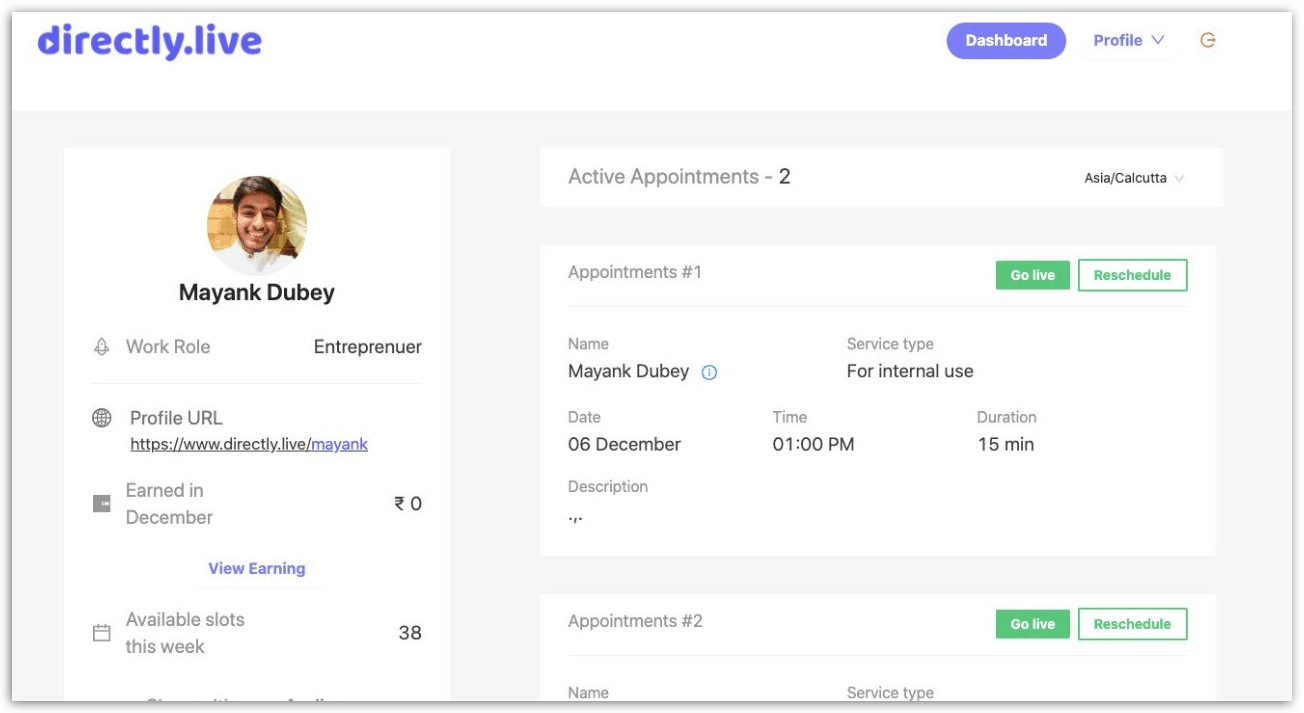Click the Mayank Dubey name under the photo
This screenshot has height=713, width=1304.
(x=257, y=293)
